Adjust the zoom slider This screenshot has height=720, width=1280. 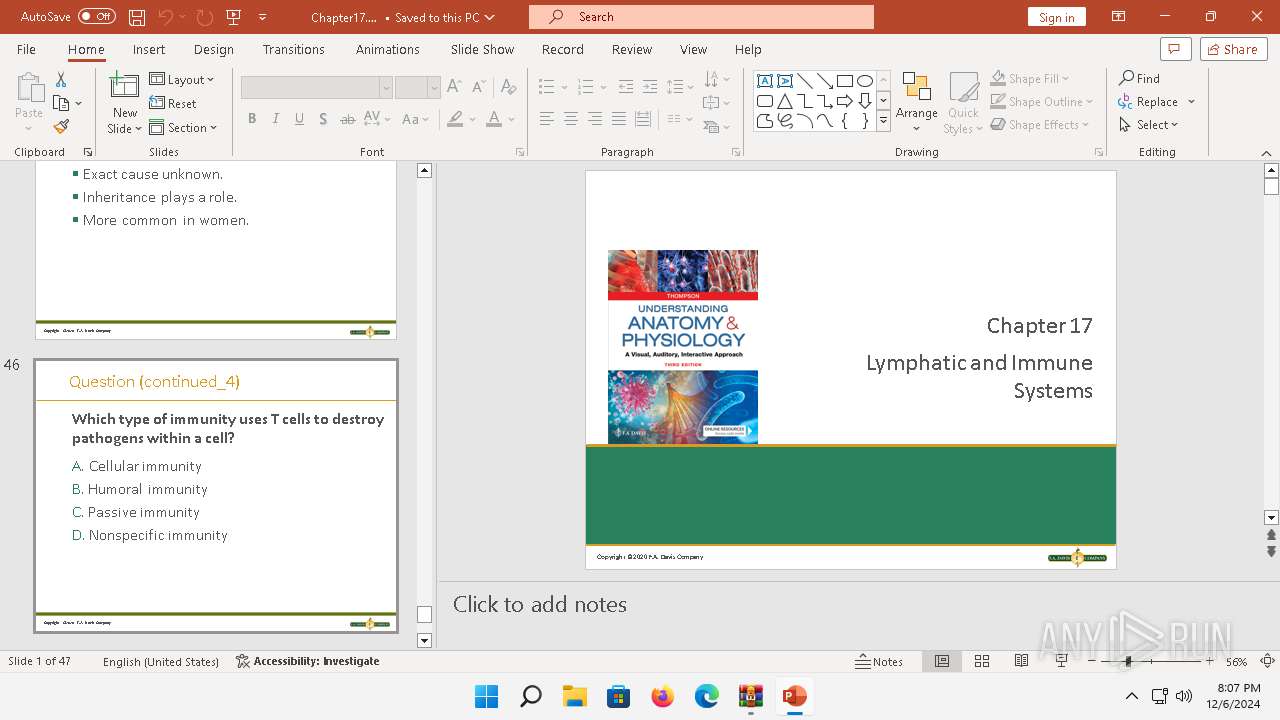(1128, 661)
